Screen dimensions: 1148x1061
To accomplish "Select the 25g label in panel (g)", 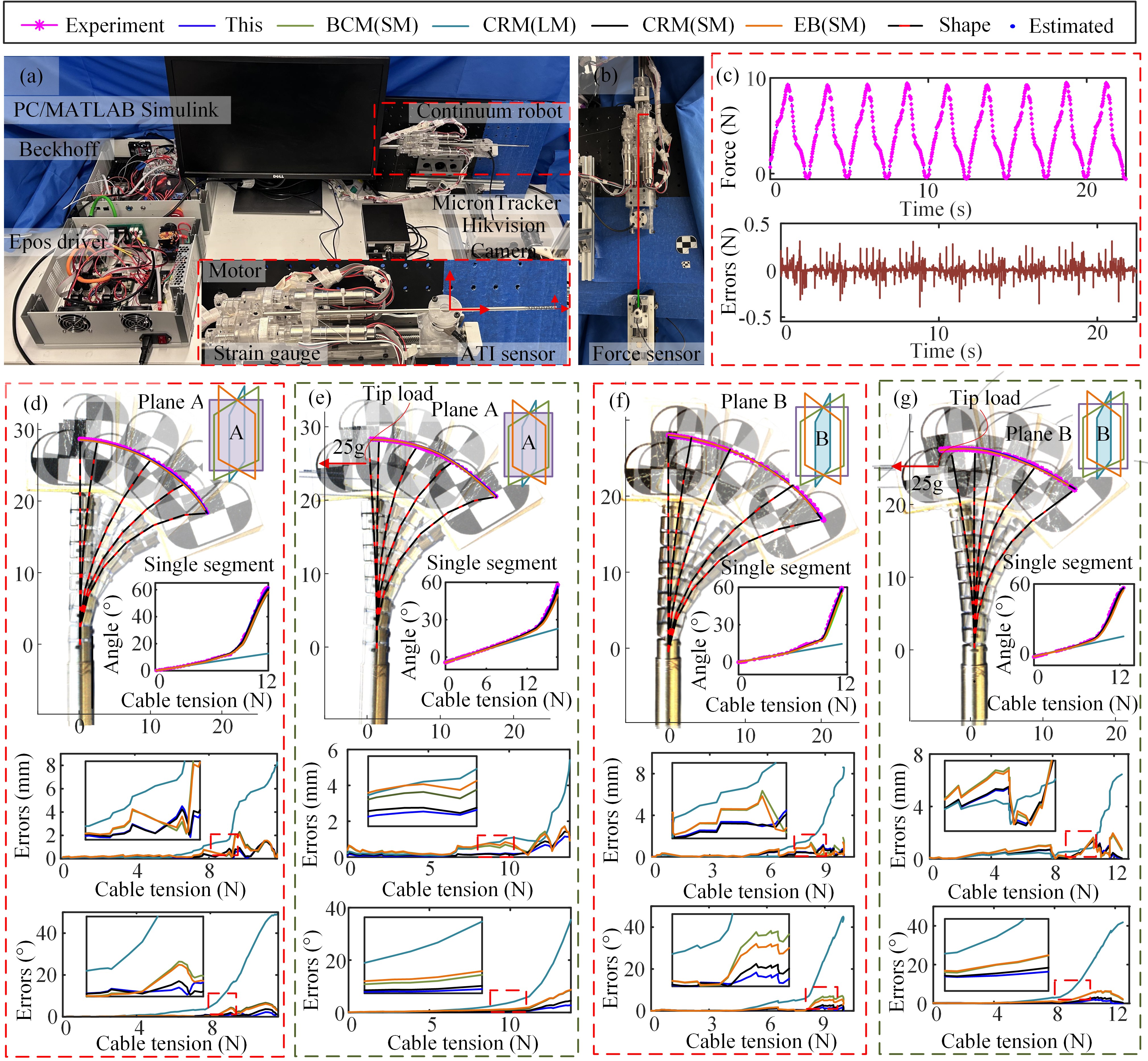I will [x=927, y=484].
